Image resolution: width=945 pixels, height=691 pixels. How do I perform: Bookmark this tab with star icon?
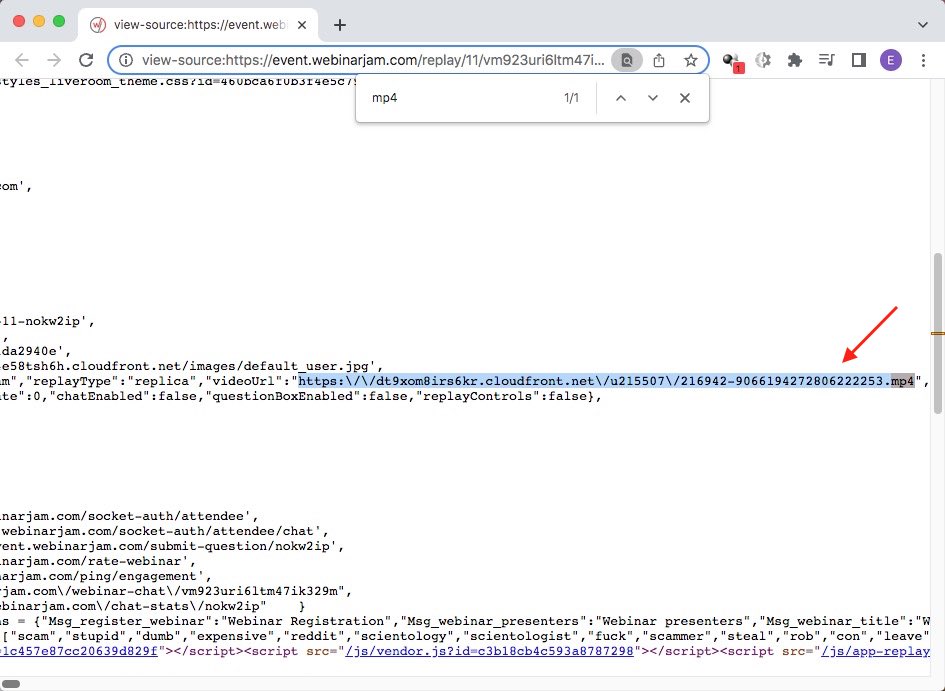[691, 60]
